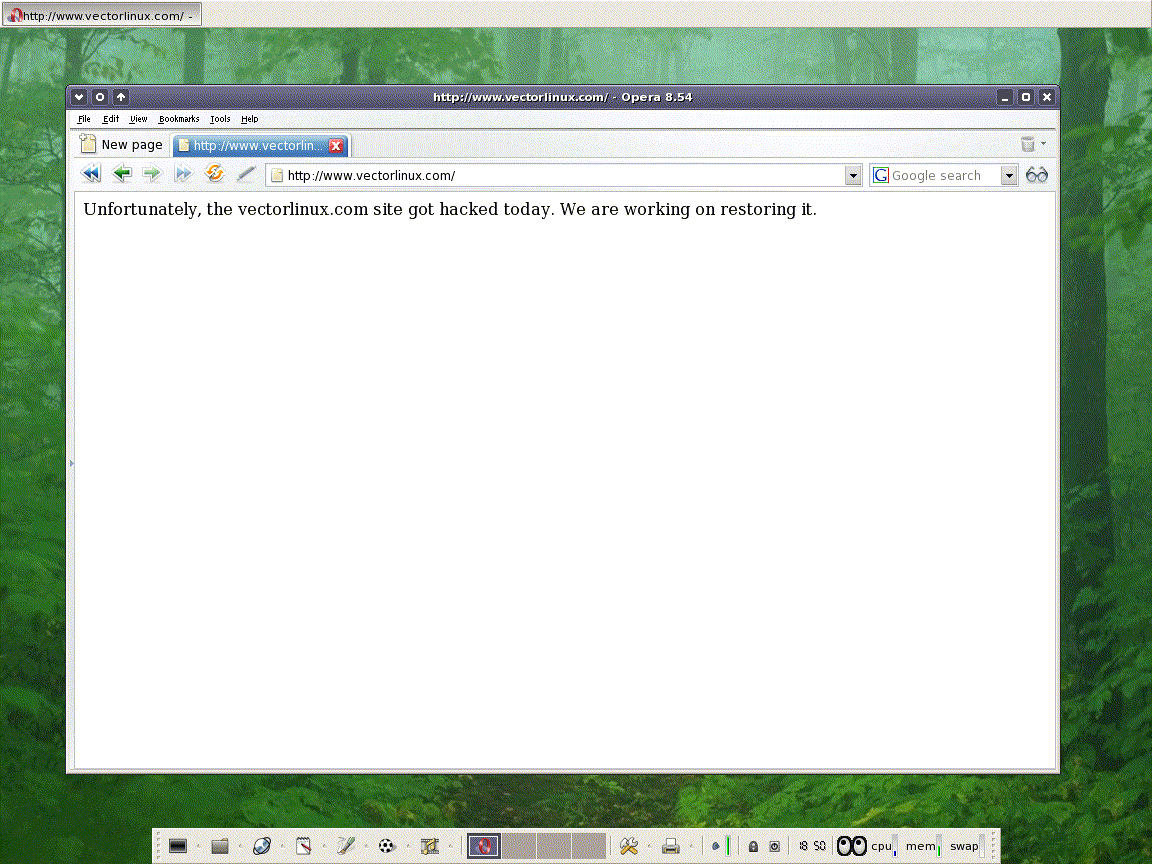Click the swap usage meter
The width and height of the screenshot is (1152, 864).
[967, 846]
